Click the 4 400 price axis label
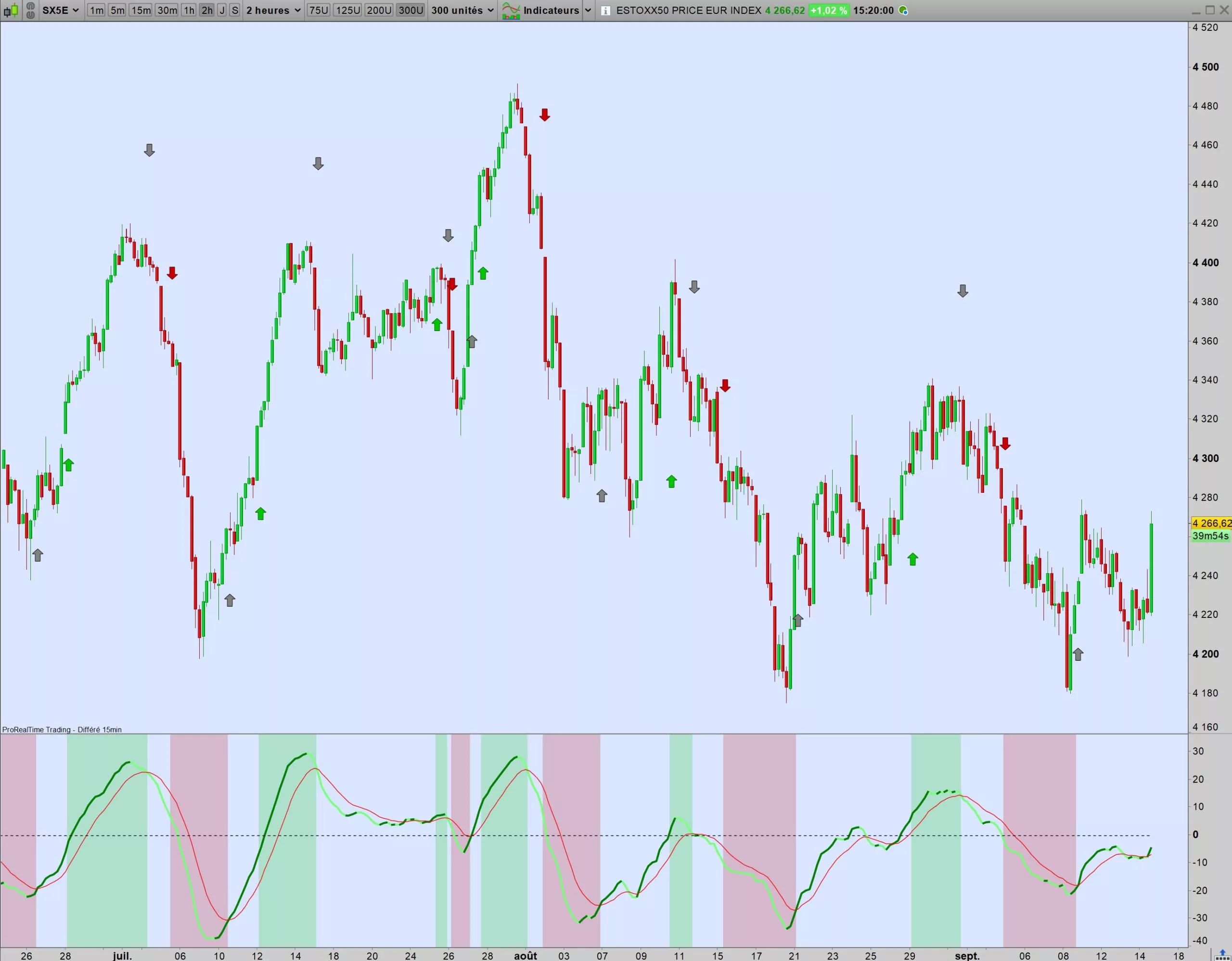This screenshot has height=961, width=1232. click(1206, 263)
